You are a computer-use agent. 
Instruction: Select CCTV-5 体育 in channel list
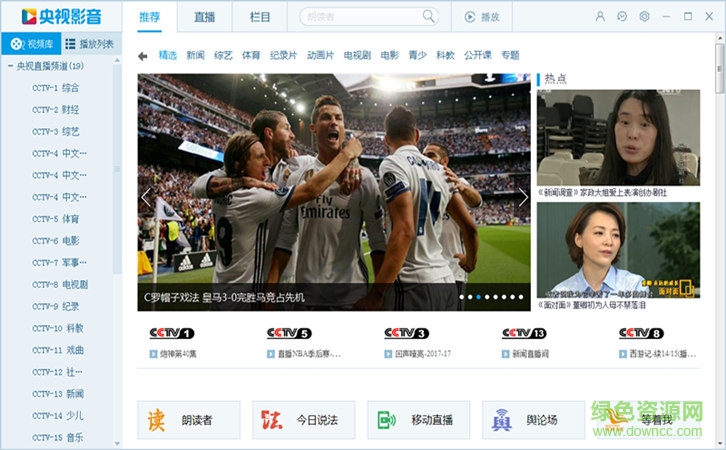pos(56,219)
